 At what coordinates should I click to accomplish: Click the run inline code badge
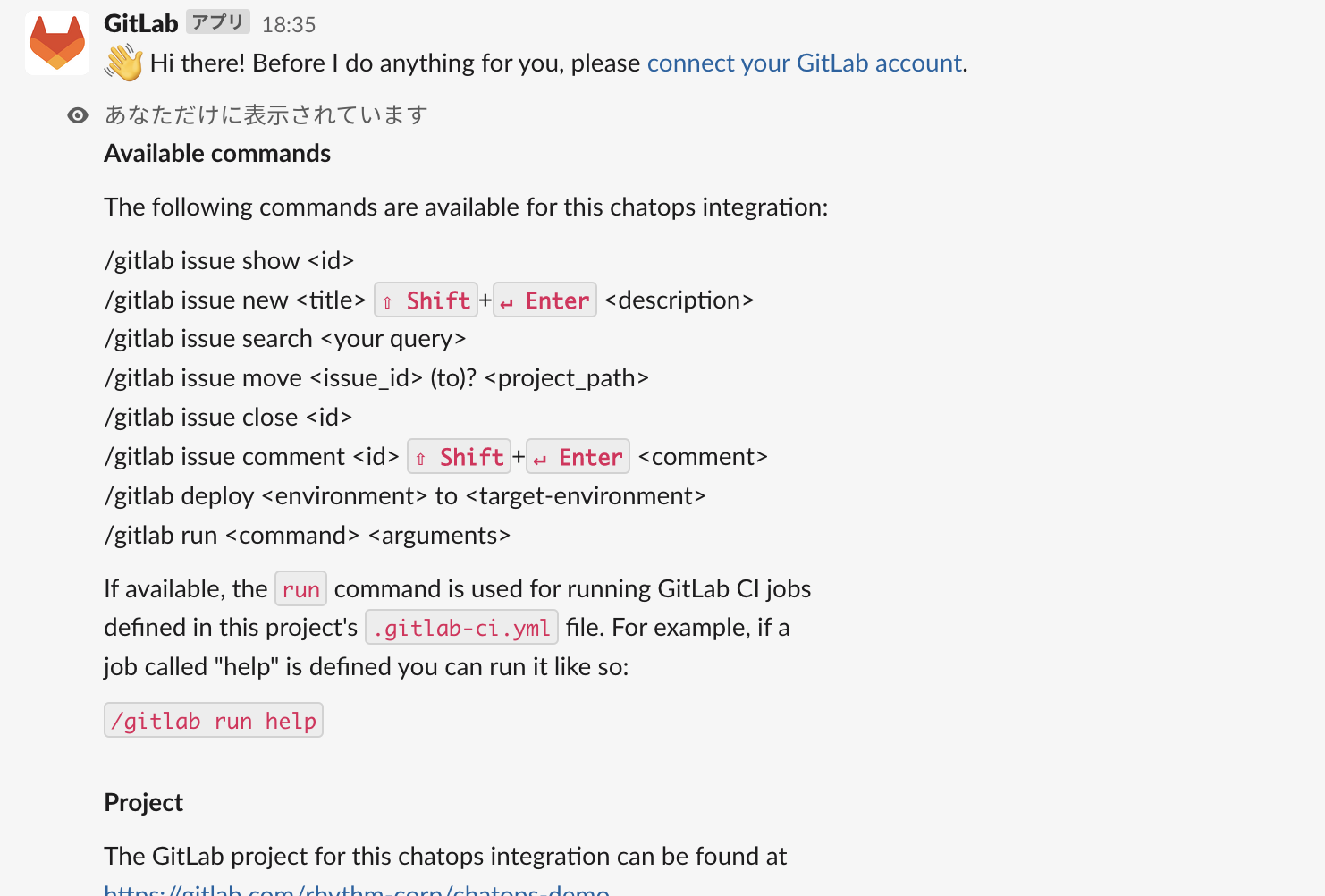[300, 588]
